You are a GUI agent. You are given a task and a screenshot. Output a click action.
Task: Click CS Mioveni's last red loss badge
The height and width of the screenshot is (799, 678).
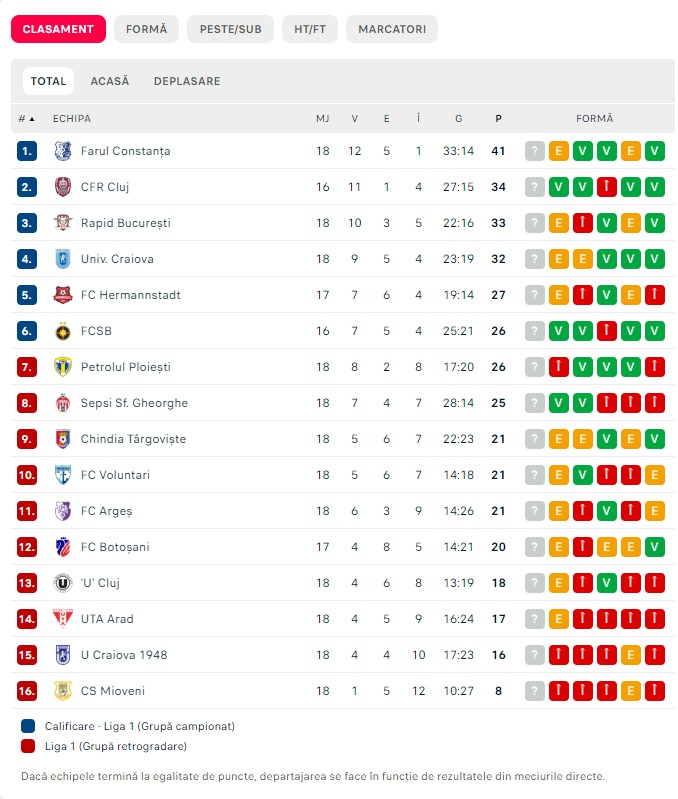655,691
